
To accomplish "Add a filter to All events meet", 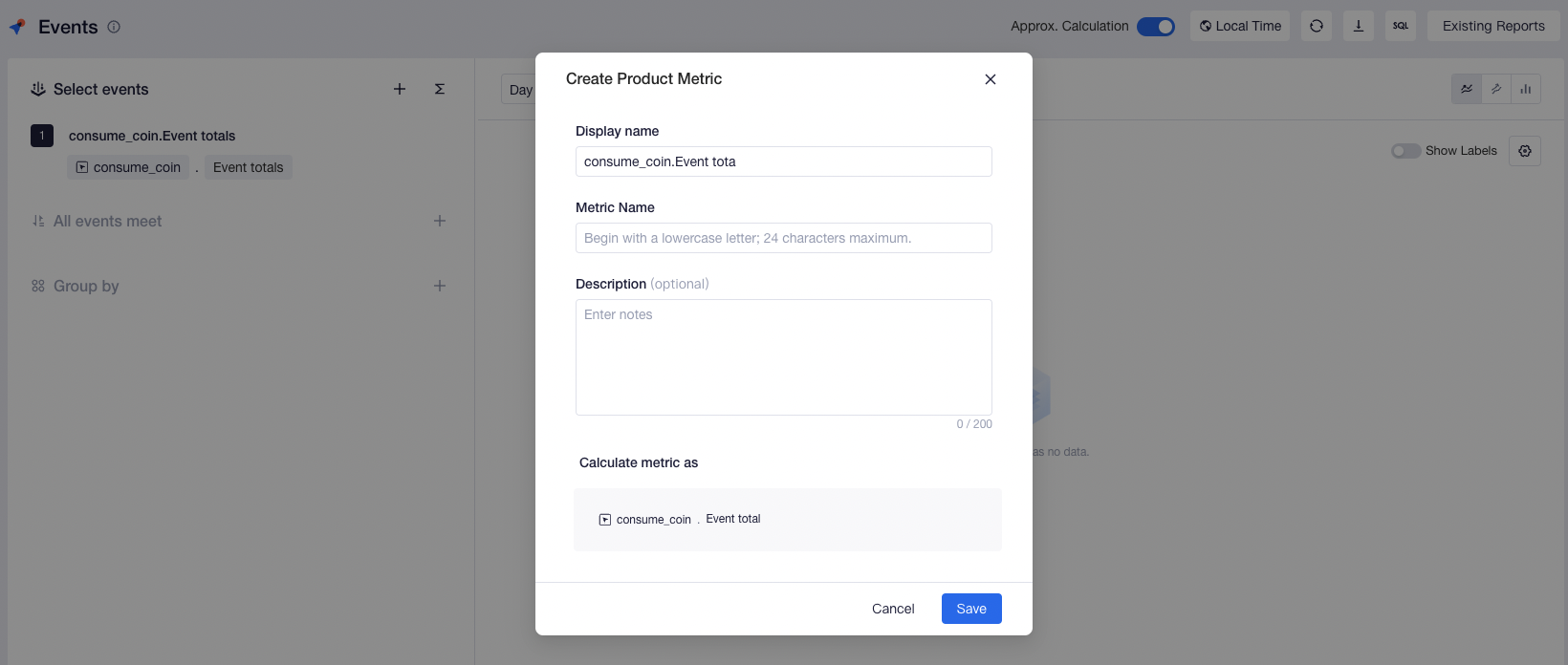I will point(440,221).
